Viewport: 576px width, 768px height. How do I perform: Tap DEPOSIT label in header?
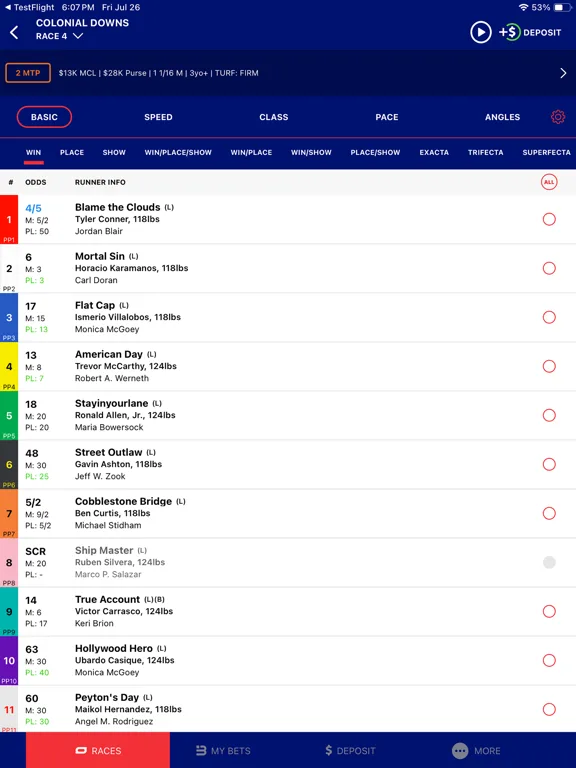coord(542,33)
